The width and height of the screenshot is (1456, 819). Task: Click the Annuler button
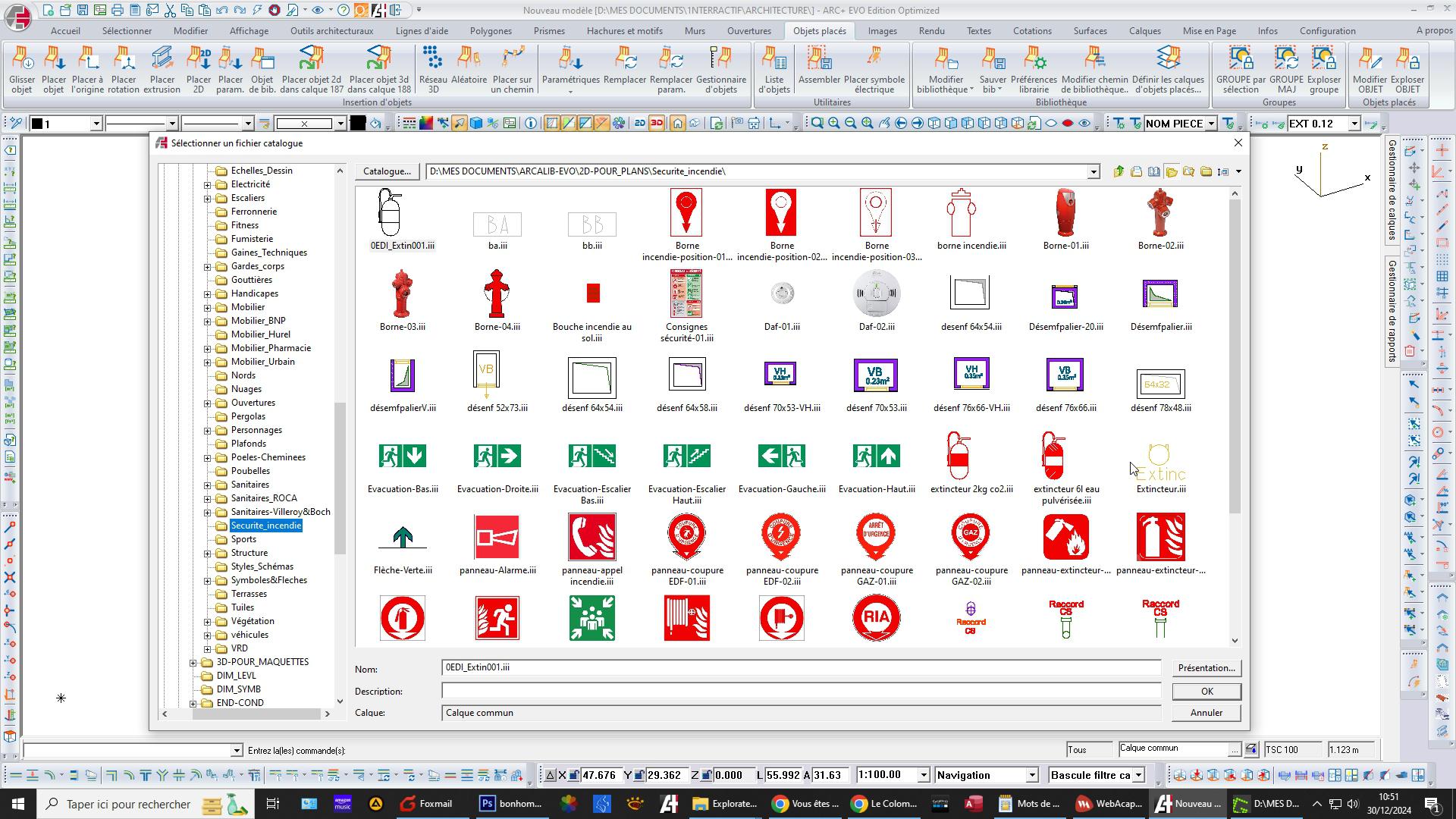(x=1206, y=713)
